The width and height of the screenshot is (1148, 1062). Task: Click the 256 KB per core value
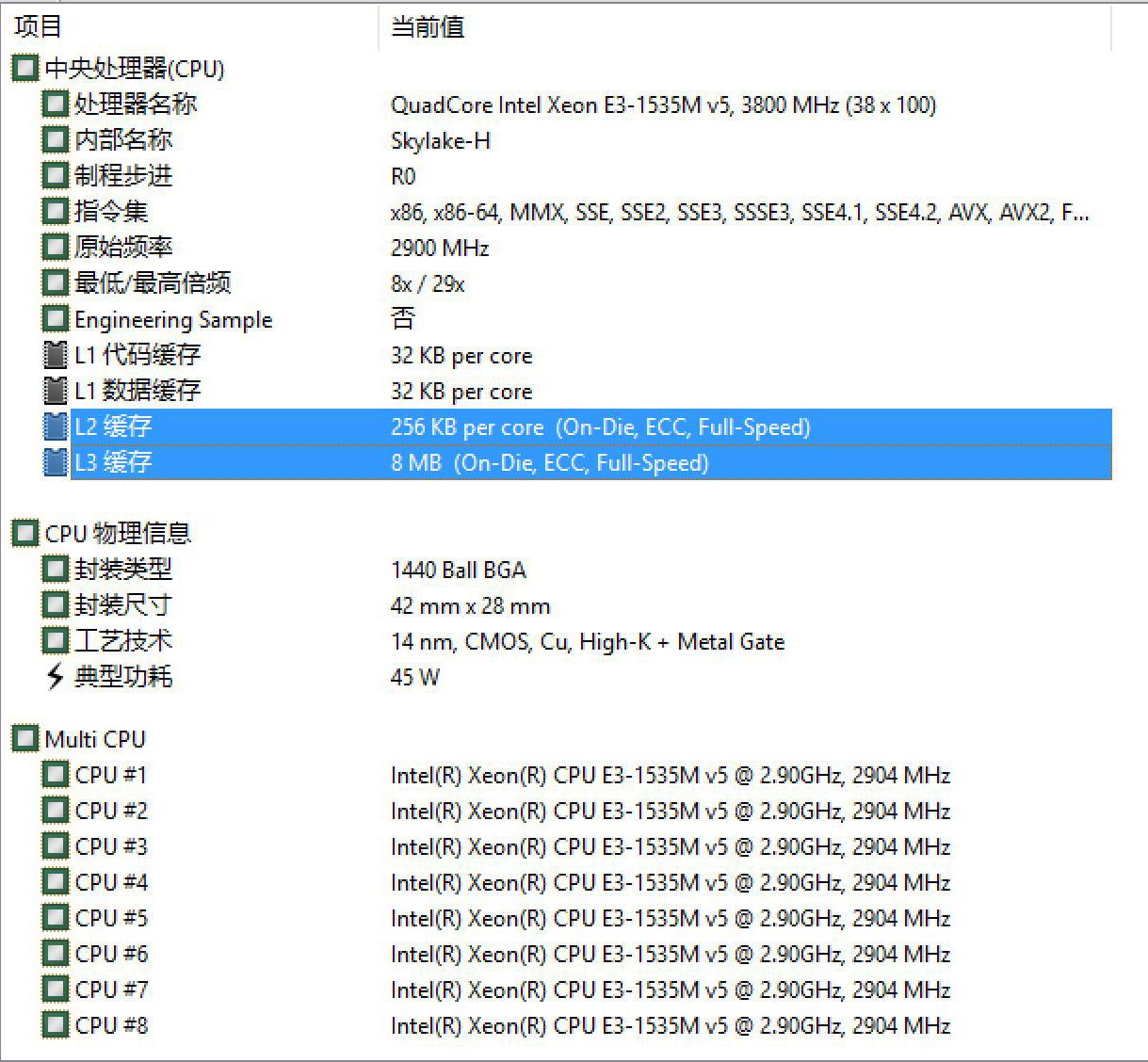point(601,426)
